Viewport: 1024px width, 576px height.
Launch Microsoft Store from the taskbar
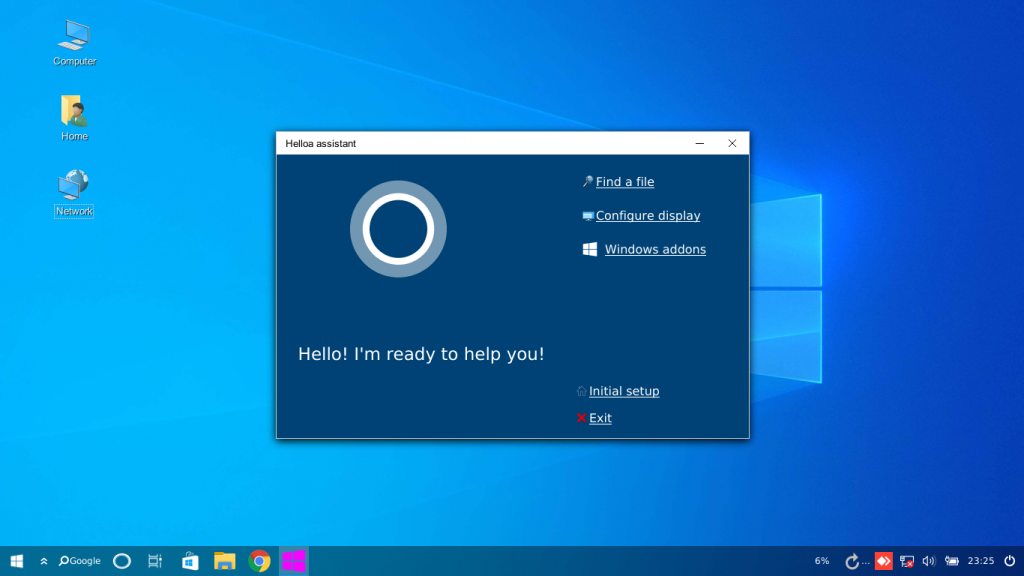click(x=190, y=560)
